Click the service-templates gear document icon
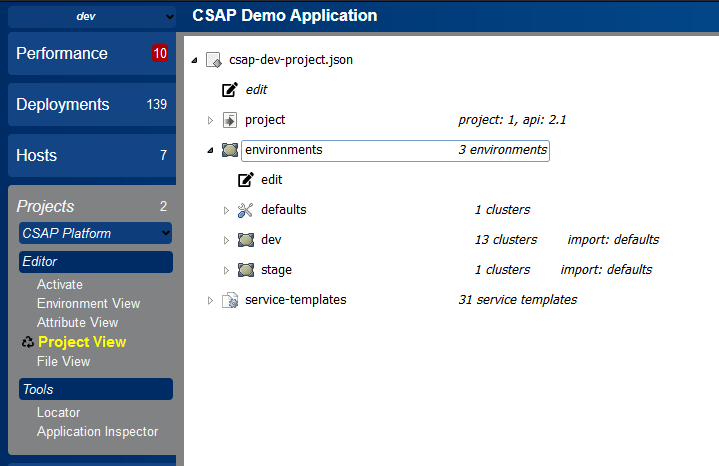Image resolution: width=719 pixels, height=466 pixels. [230, 300]
